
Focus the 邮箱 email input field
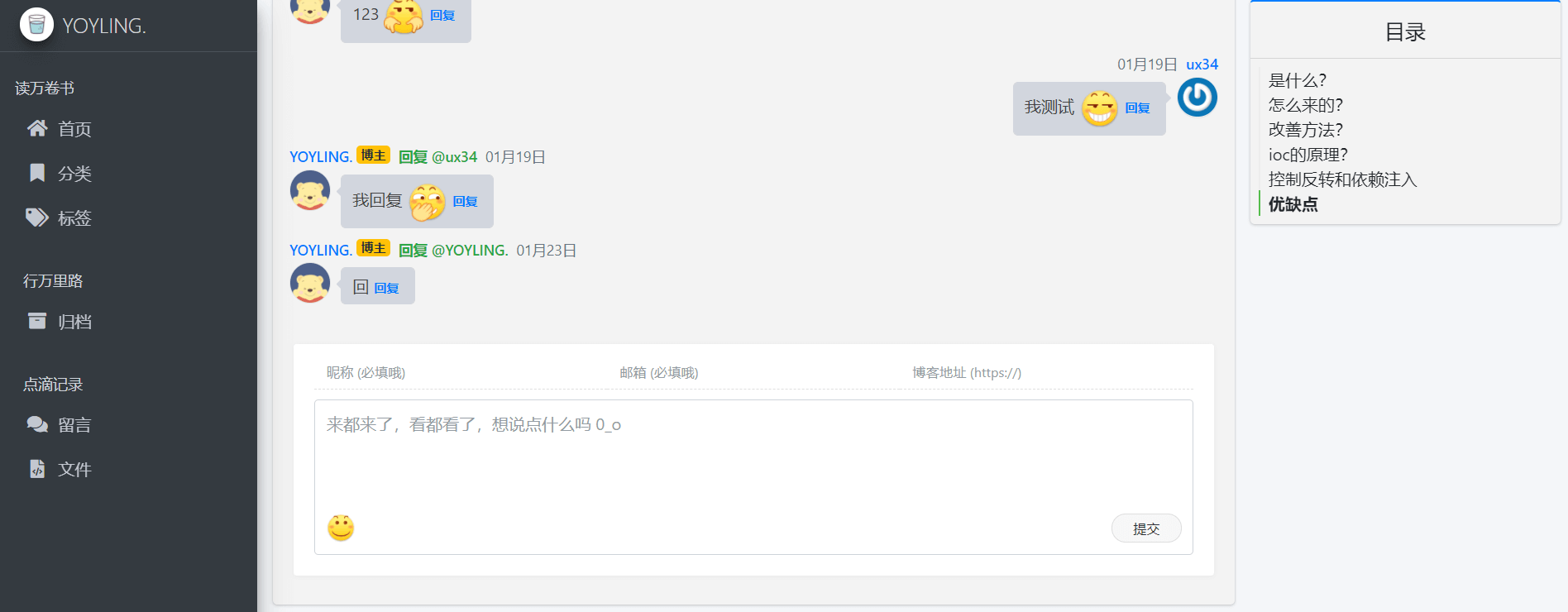pyautogui.click(x=754, y=373)
